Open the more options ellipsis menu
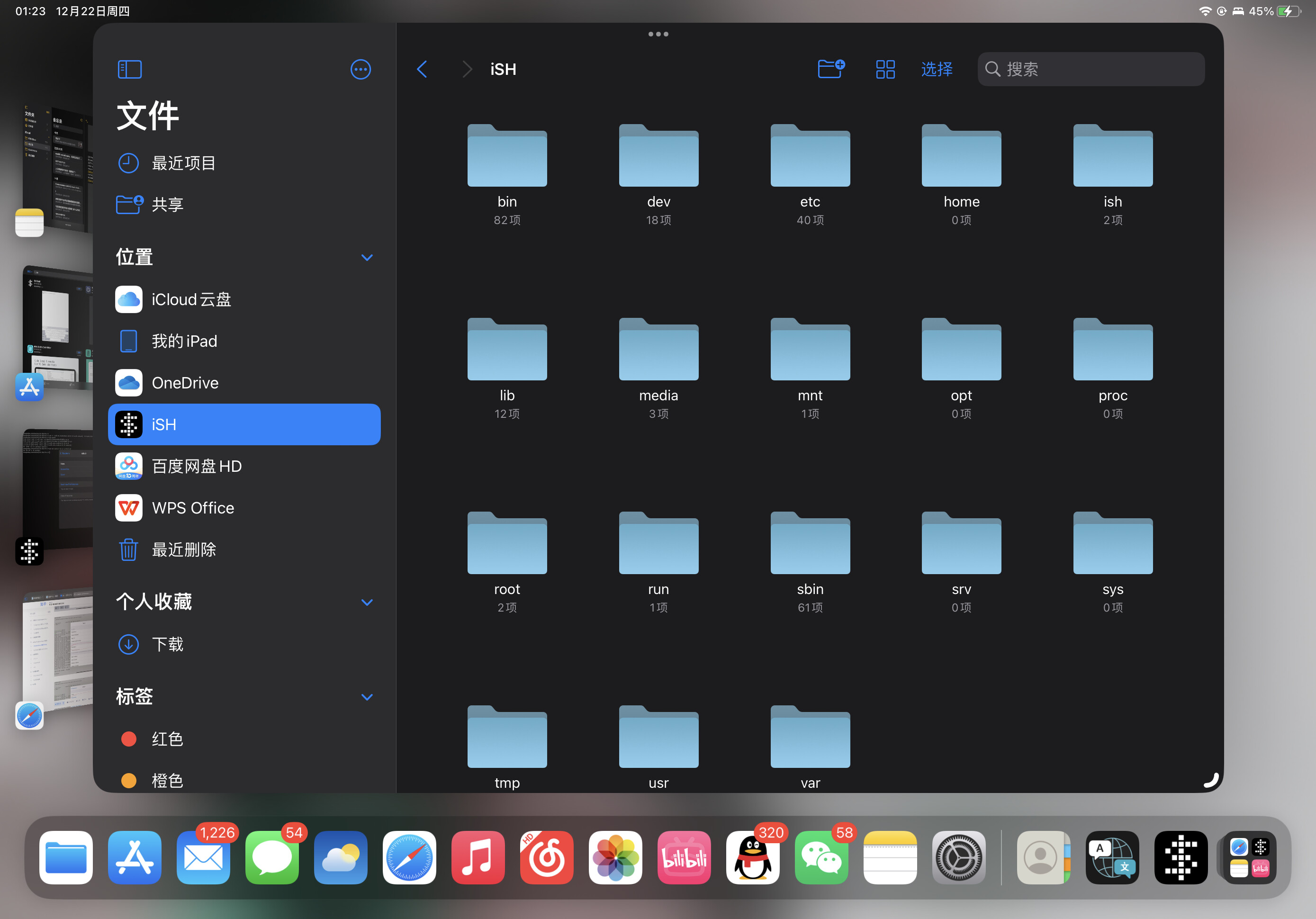1316x919 pixels. pos(361,69)
